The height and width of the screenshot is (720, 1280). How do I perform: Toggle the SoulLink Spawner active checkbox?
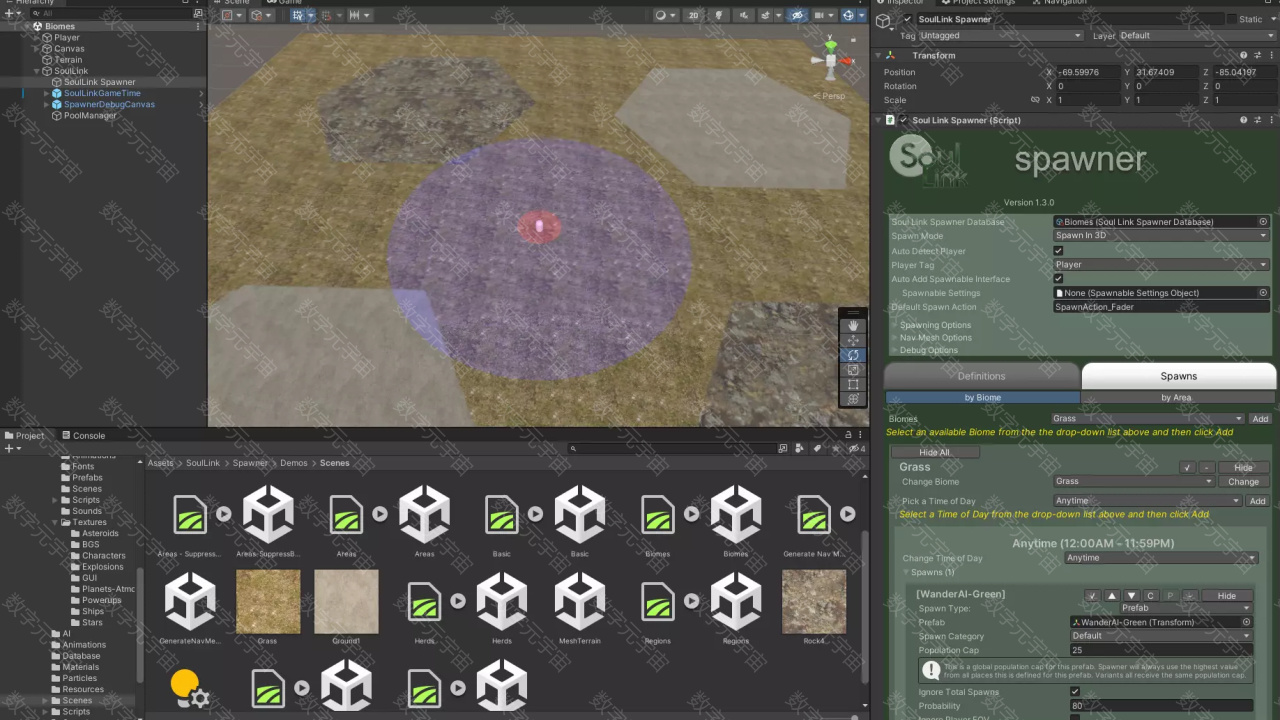tap(907, 19)
